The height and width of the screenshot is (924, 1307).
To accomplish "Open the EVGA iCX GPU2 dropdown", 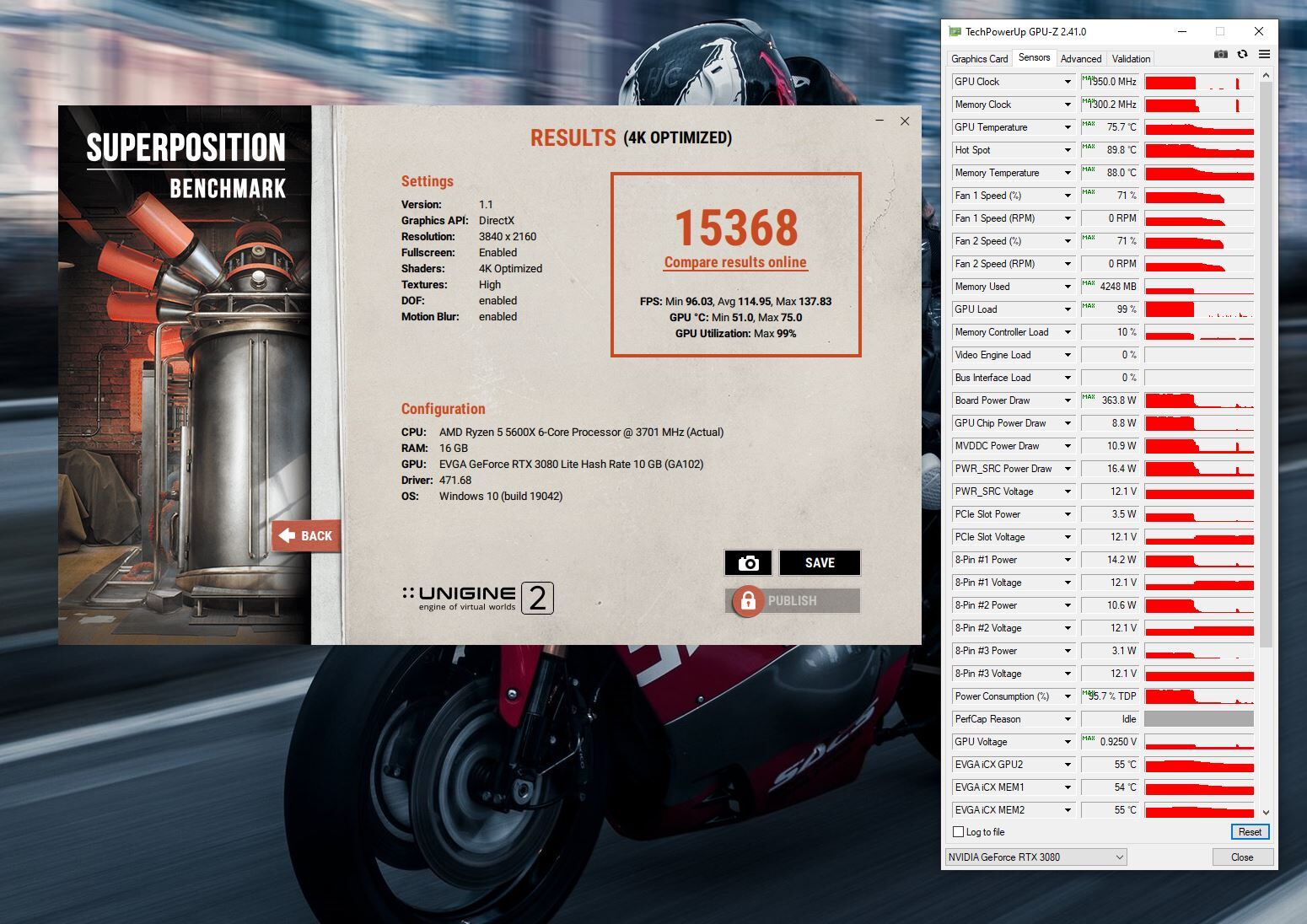I will tap(1067, 765).
